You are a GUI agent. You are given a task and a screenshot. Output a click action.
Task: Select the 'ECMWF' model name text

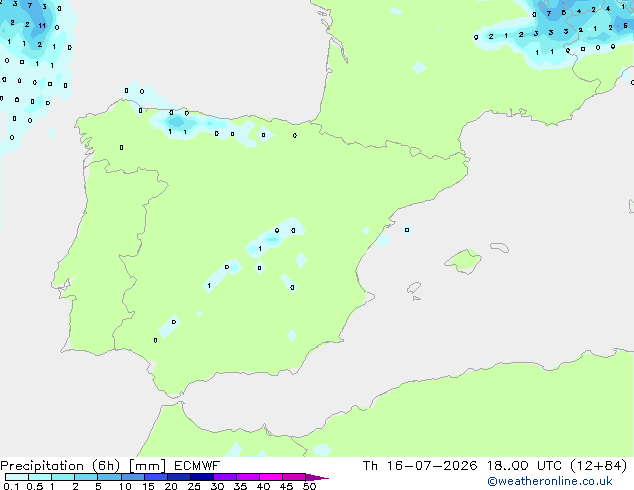197,466
